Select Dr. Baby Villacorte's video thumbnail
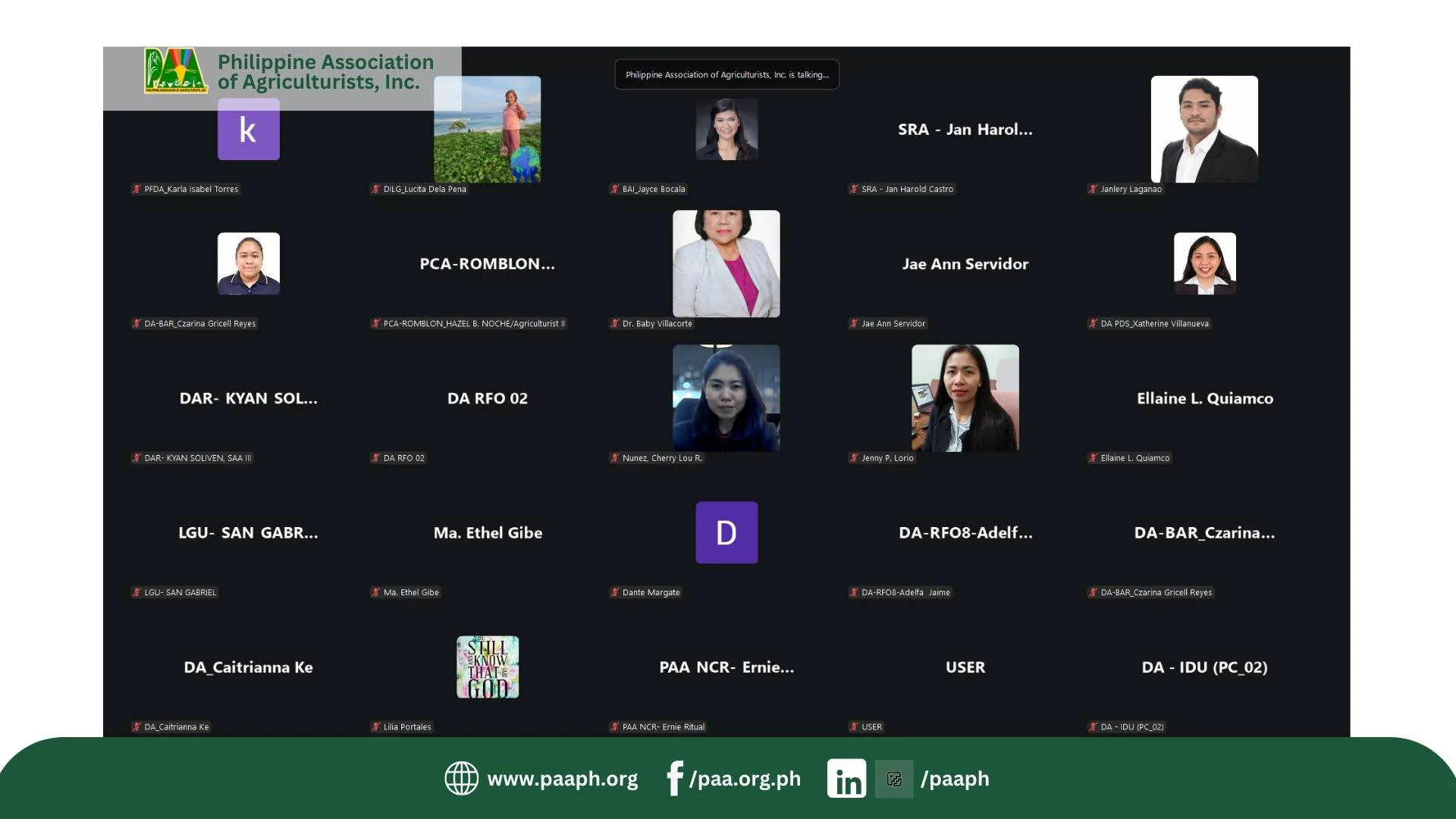Viewport: 1456px width, 819px height. pyautogui.click(x=726, y=263)
